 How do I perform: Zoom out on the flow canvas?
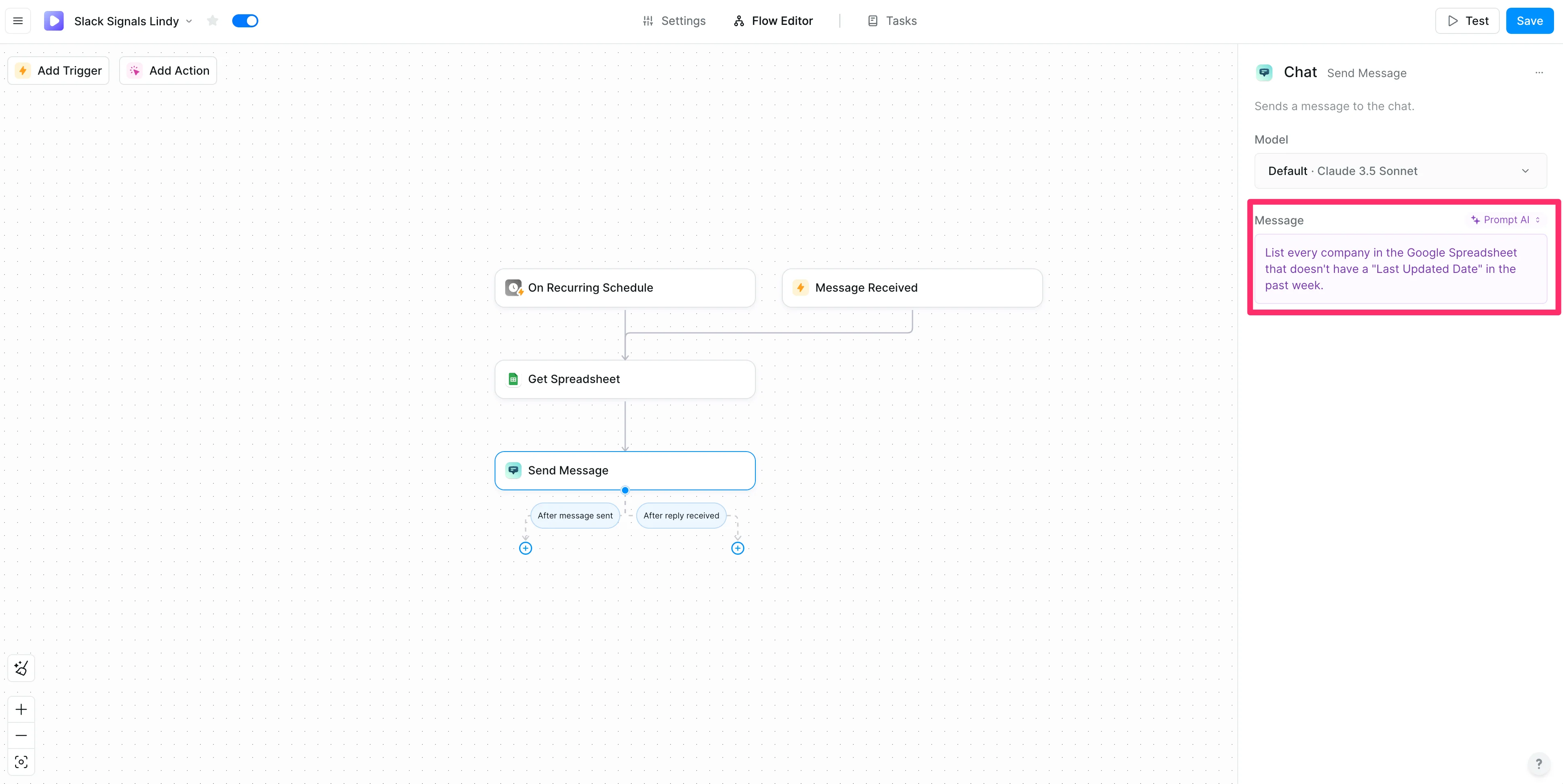(21, 735)
